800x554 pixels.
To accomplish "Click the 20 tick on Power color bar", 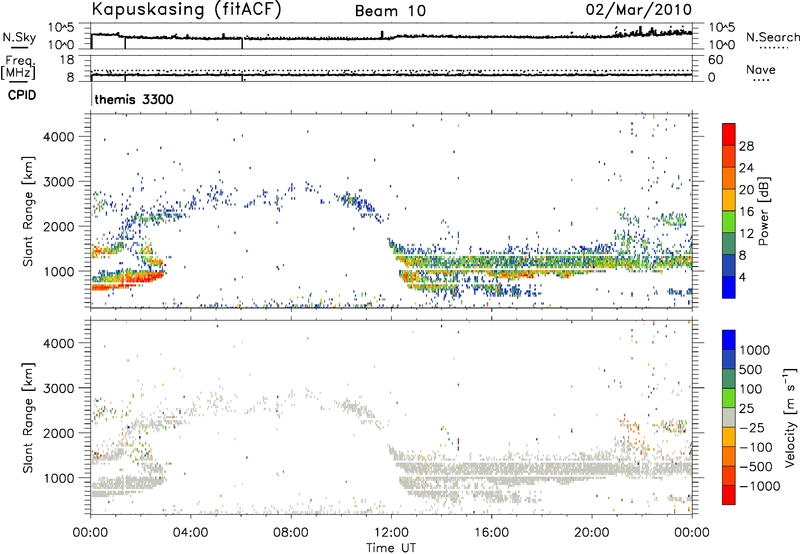I will click(x=746, y=190).
